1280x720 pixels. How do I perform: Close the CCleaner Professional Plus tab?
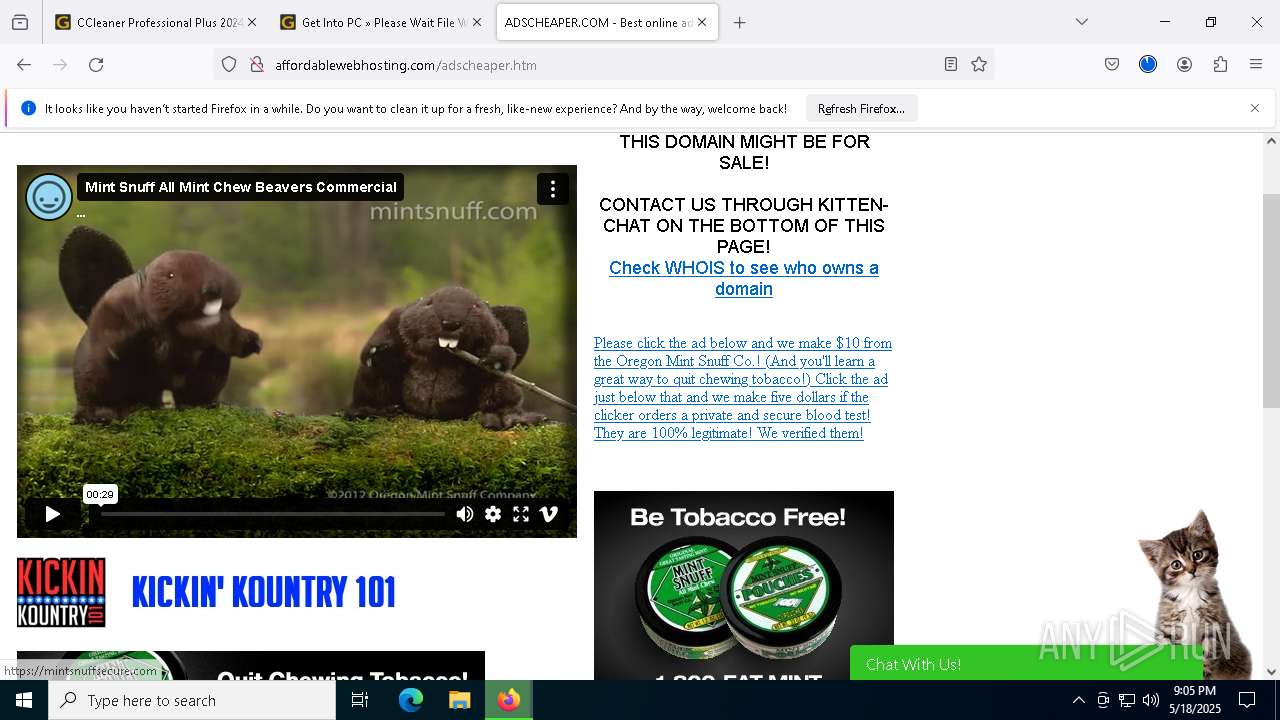[x=252, y=22]
